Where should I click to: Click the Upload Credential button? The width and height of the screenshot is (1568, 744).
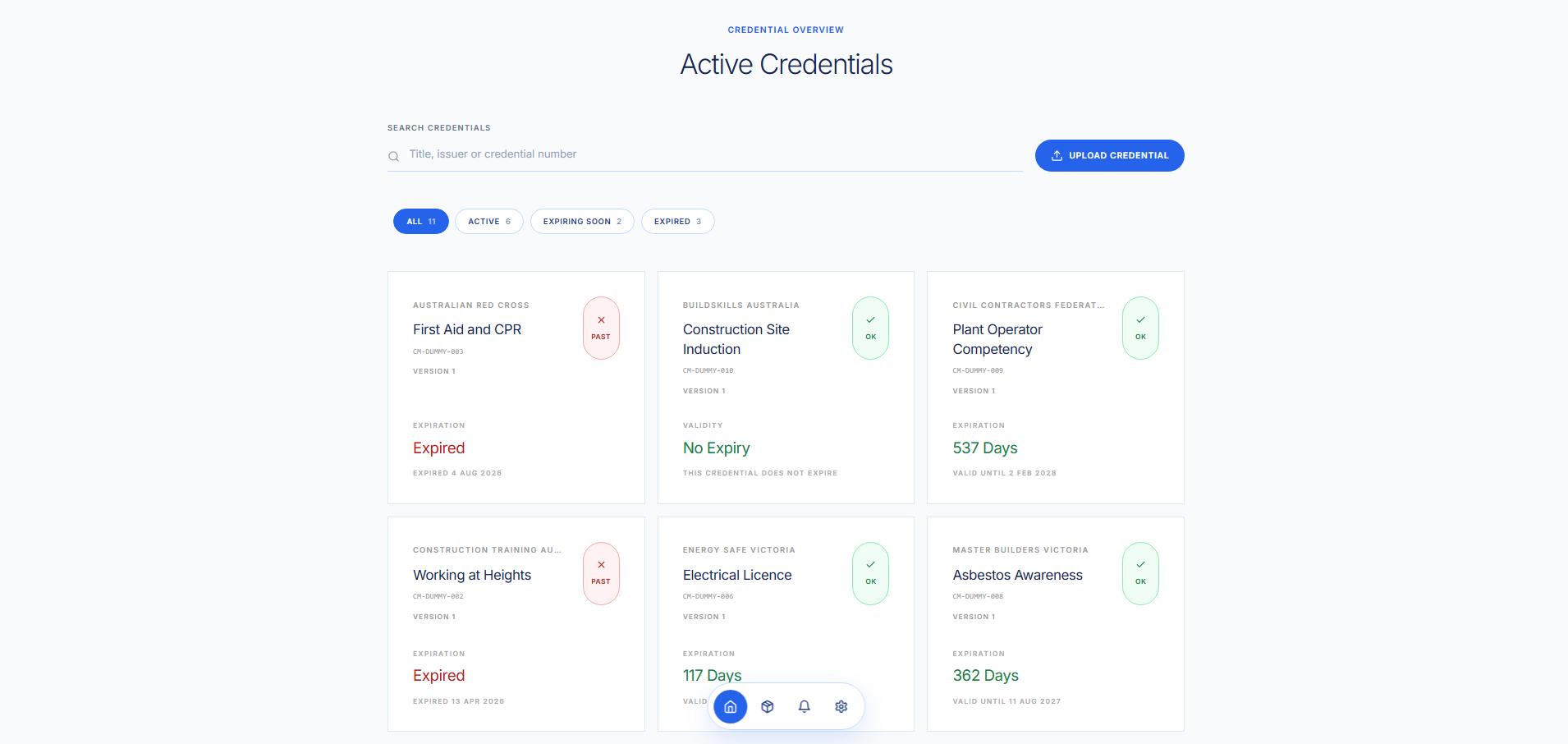point(1109,155)
